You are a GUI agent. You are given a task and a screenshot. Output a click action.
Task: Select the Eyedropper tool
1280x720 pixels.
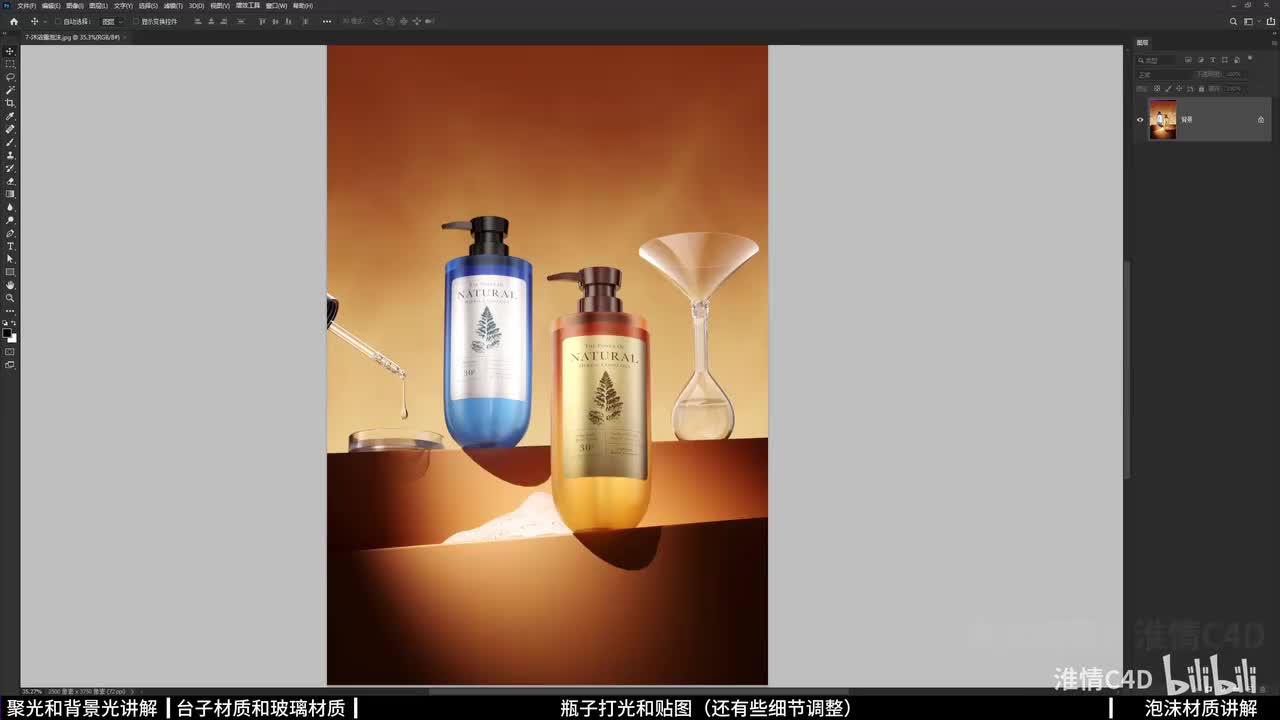coord(10,116)
